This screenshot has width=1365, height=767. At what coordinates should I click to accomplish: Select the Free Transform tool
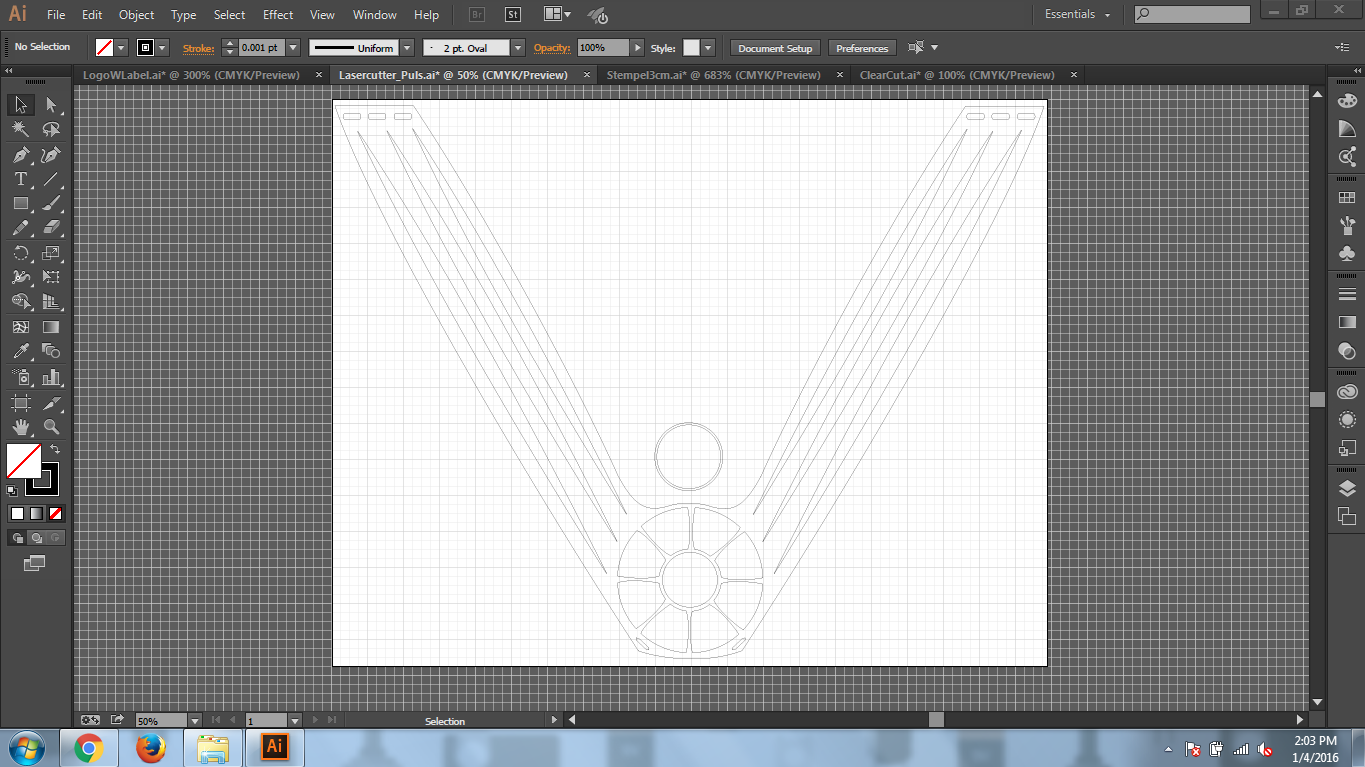pyautogui.click(x=51, y=277)
